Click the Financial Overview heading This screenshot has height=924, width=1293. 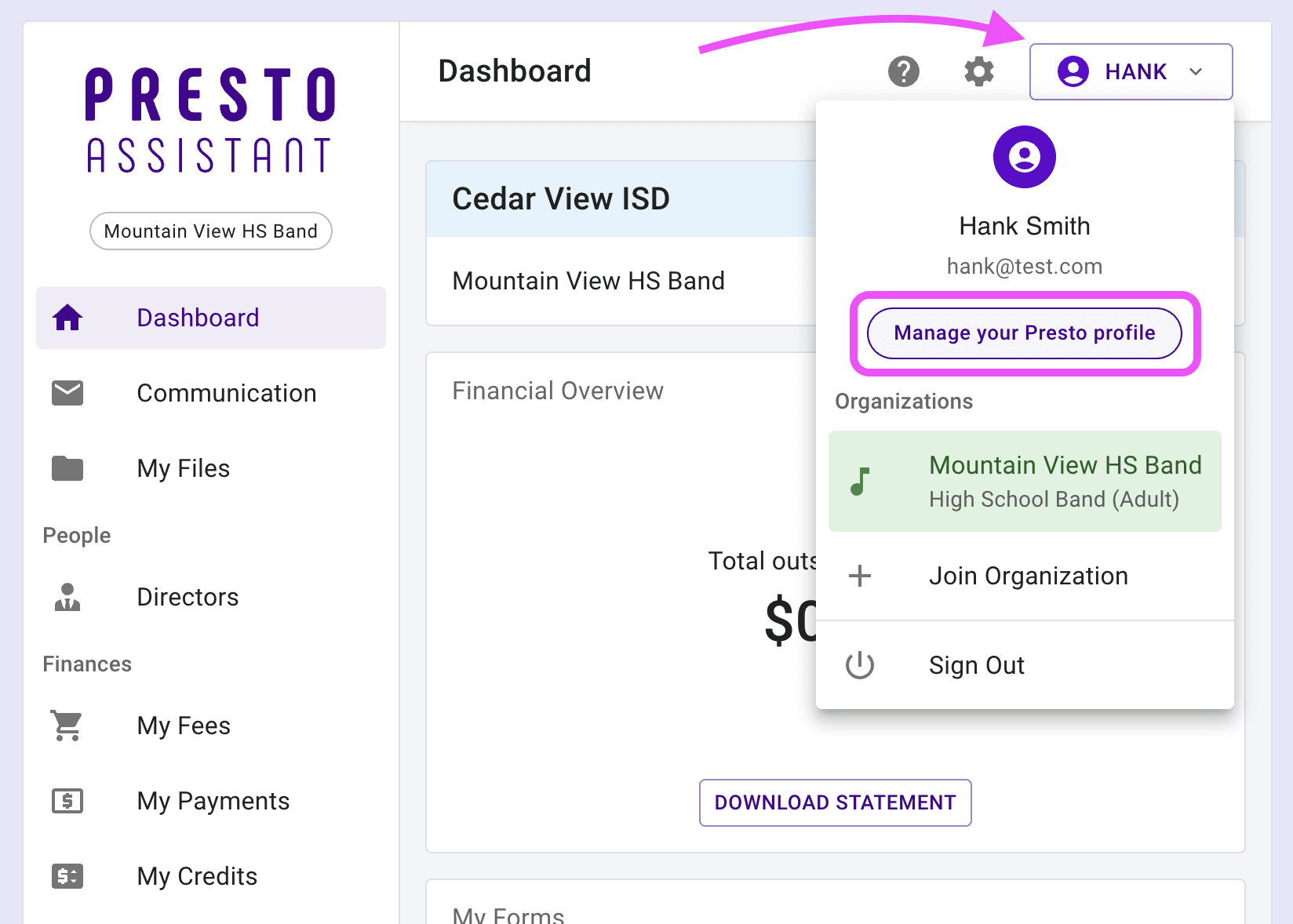point(558,391)
